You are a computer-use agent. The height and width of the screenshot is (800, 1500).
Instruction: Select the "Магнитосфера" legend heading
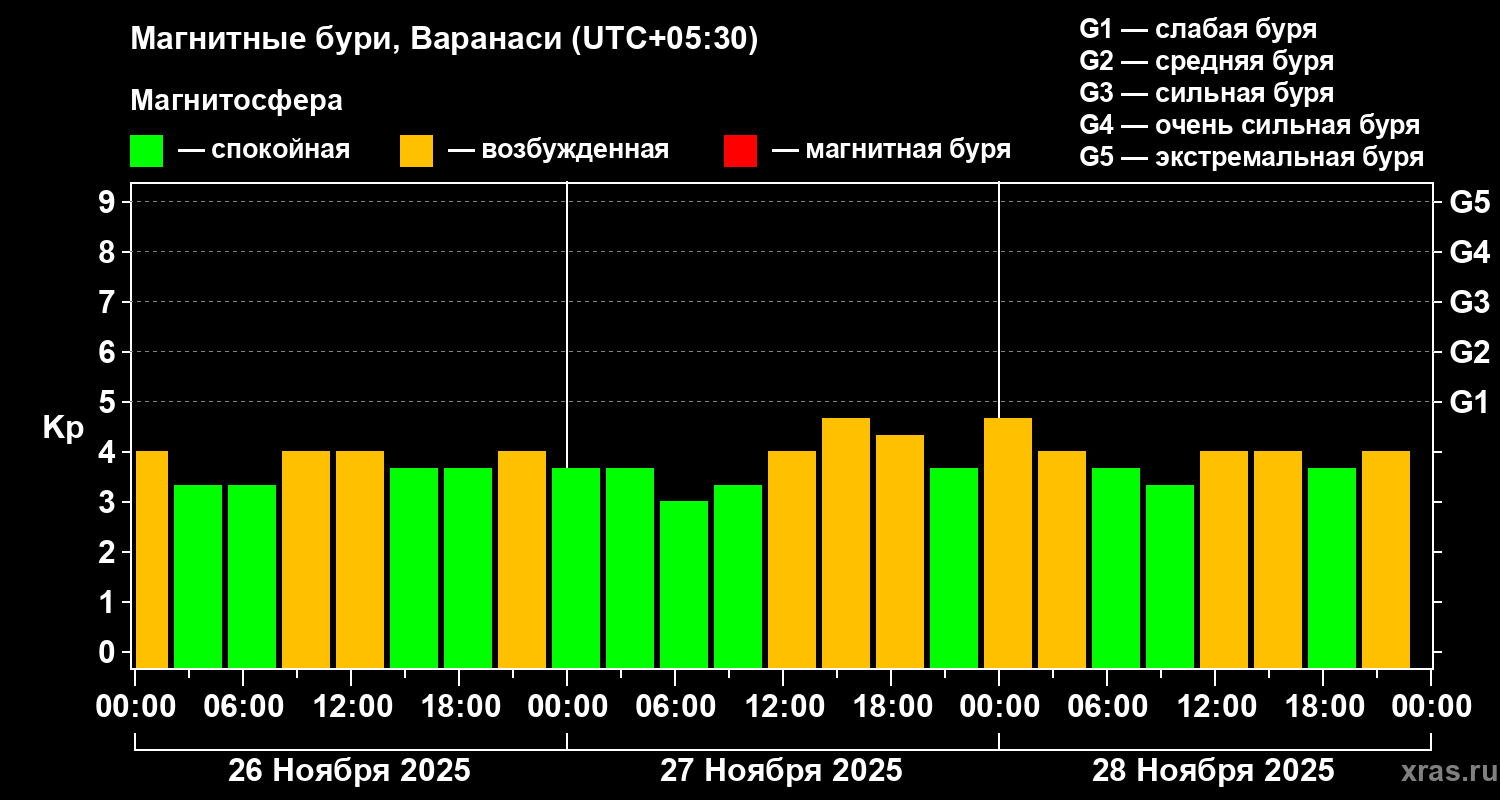[x=236, y=101]
